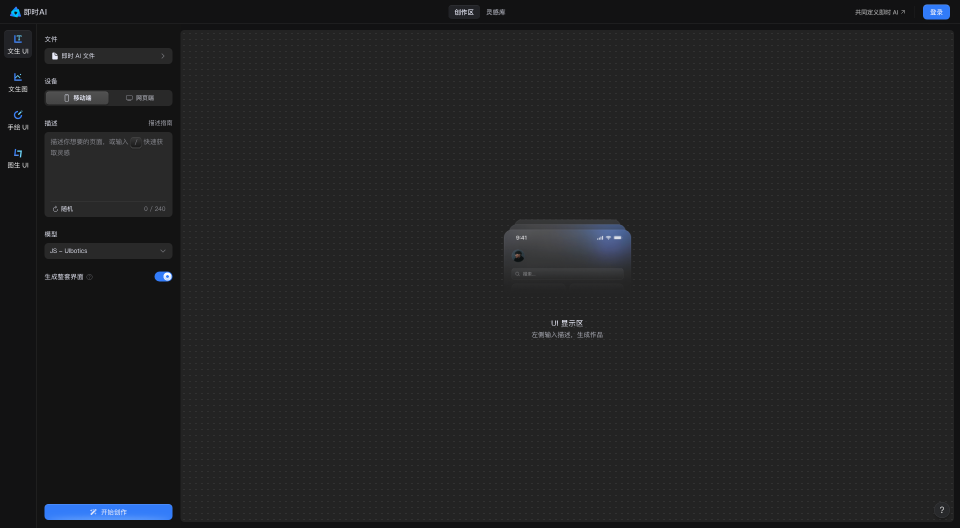Click the 登录 button

coord(936,12)
